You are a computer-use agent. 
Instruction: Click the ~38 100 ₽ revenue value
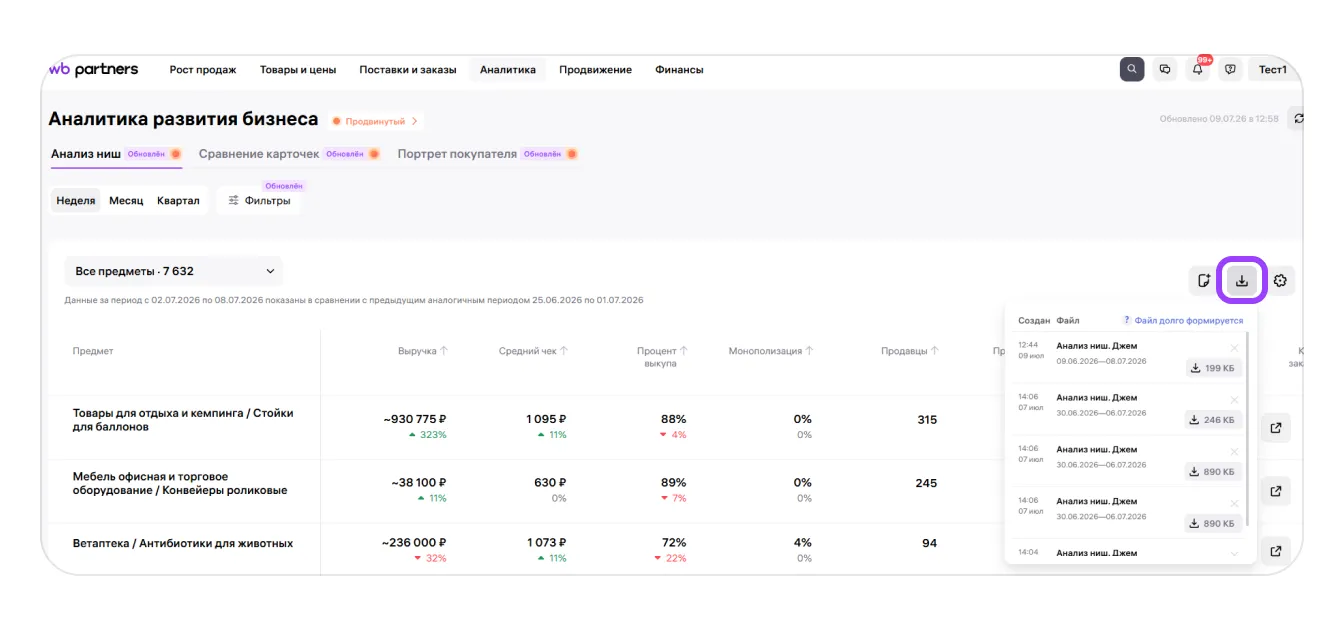point(418,482)
